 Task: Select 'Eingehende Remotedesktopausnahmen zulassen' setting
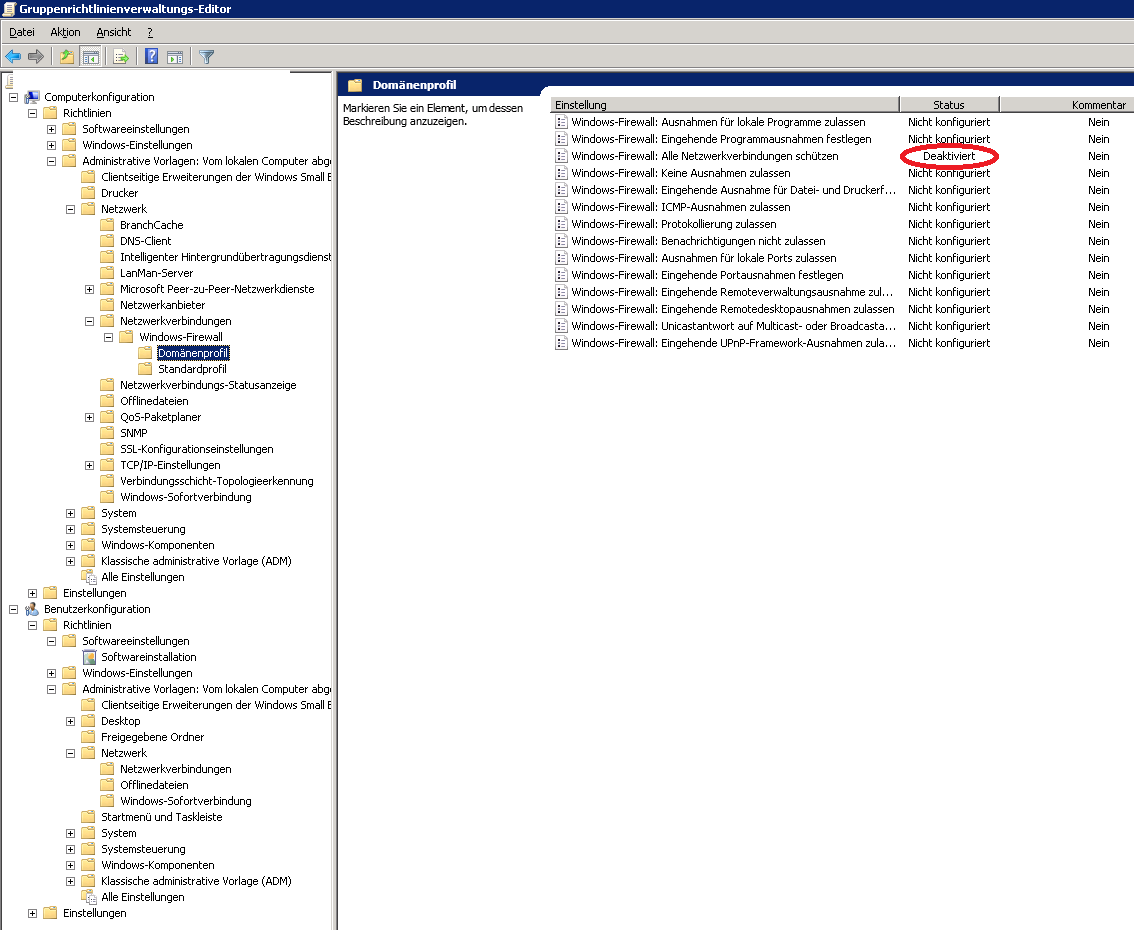click(733, 309)
